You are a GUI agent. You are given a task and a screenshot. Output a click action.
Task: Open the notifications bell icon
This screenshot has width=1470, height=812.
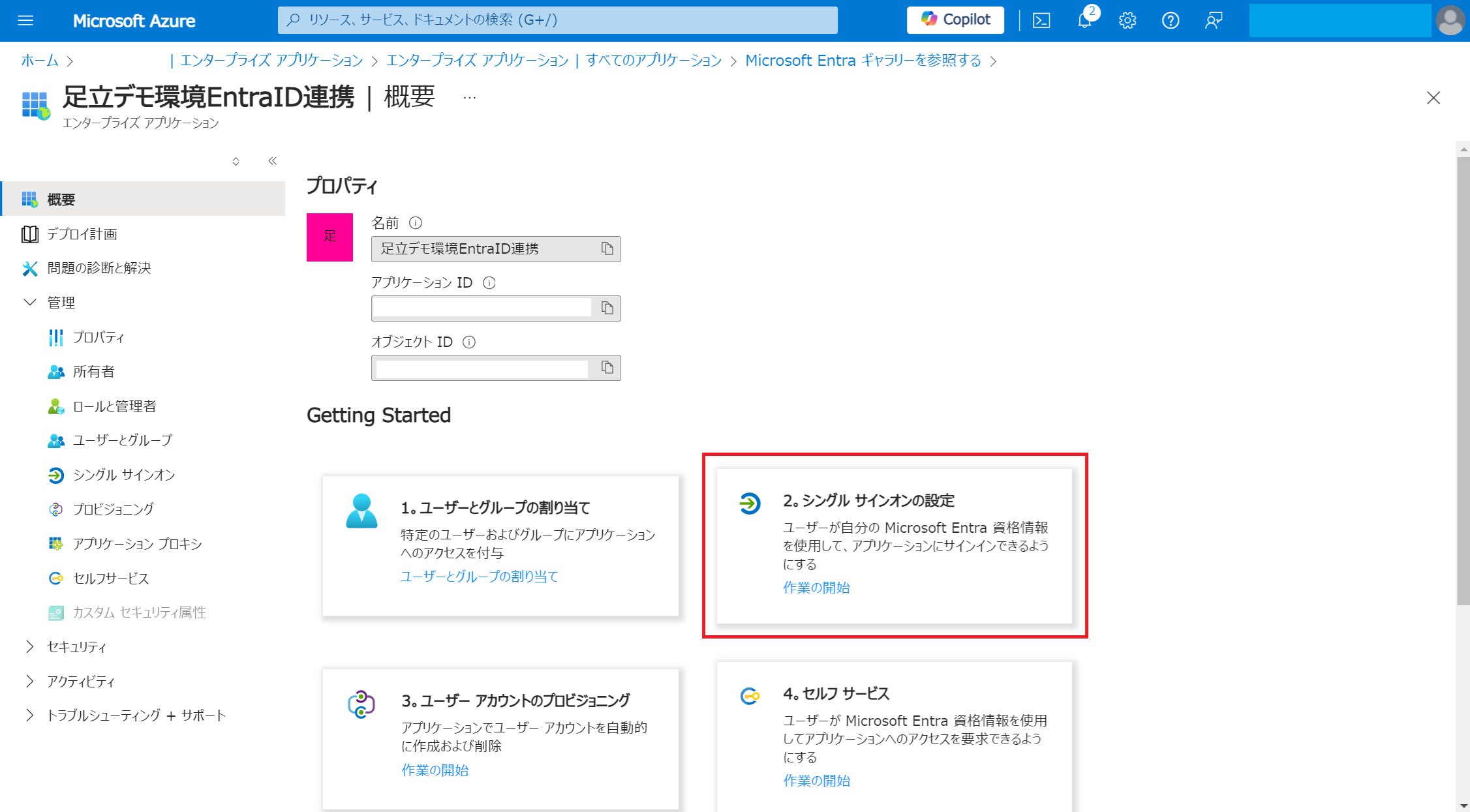point(1084,20)
